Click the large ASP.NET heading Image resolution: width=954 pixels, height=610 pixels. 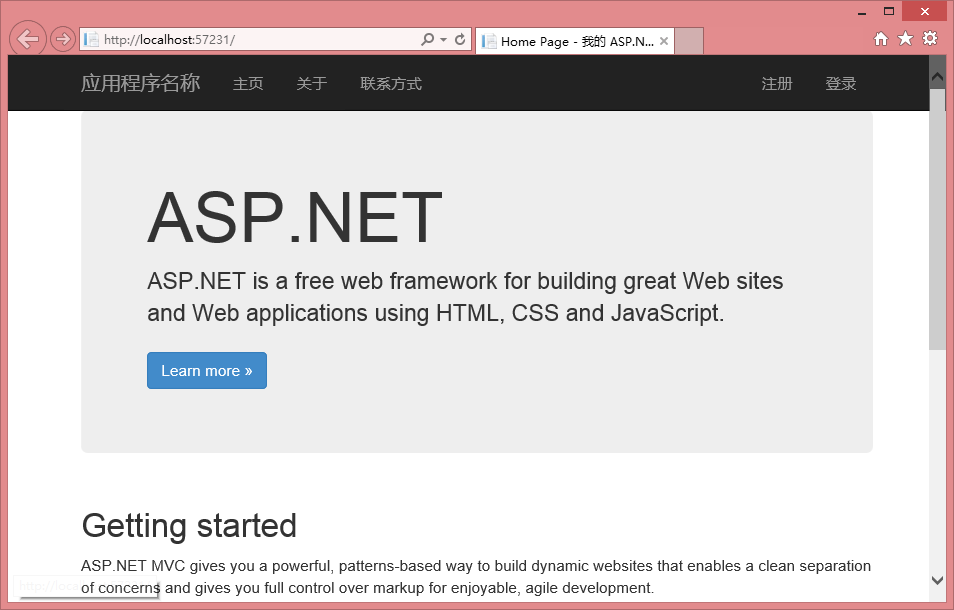coord(295,218)
